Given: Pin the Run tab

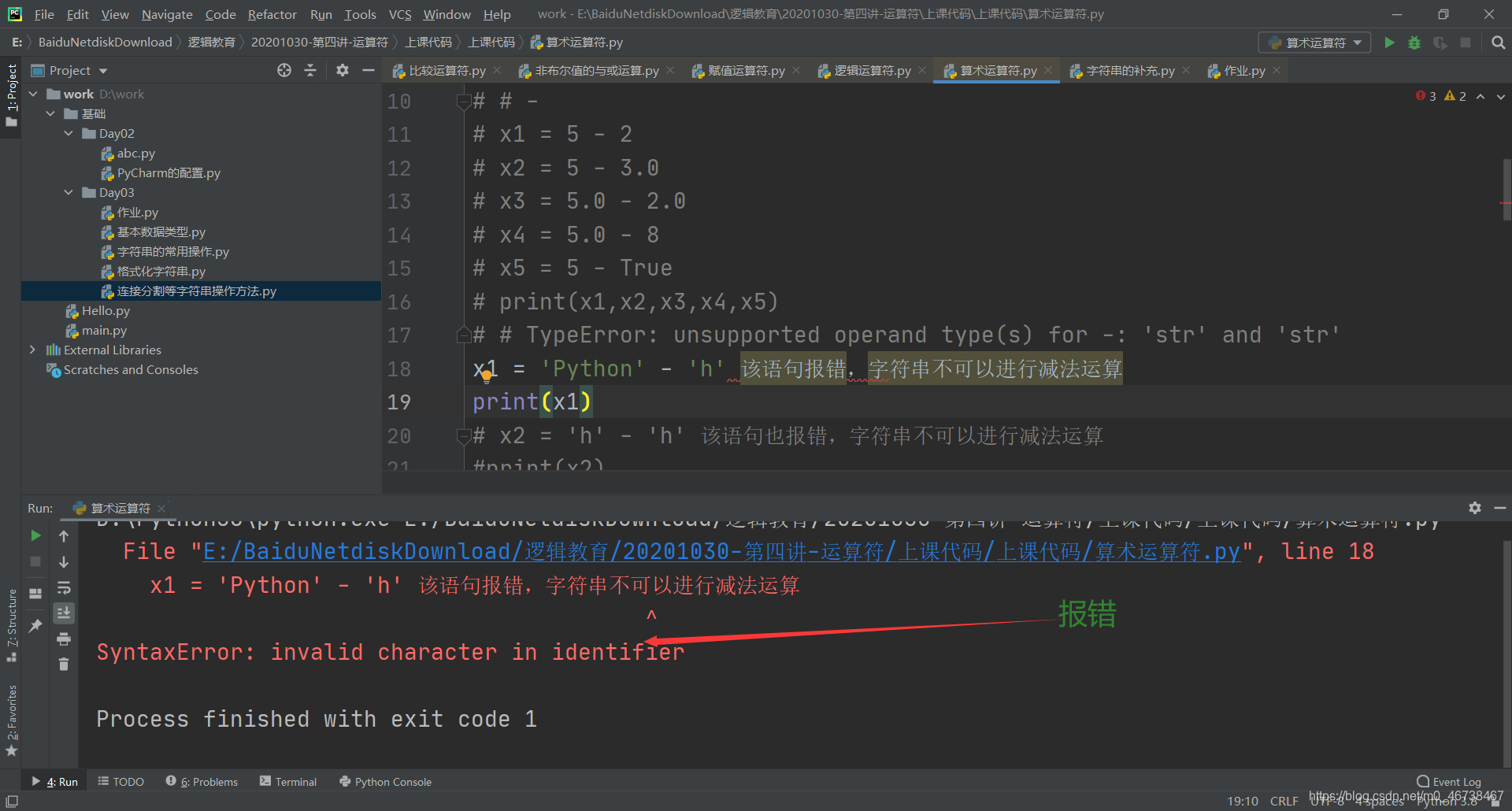Looking at the screenshot, I should point(35,625).
